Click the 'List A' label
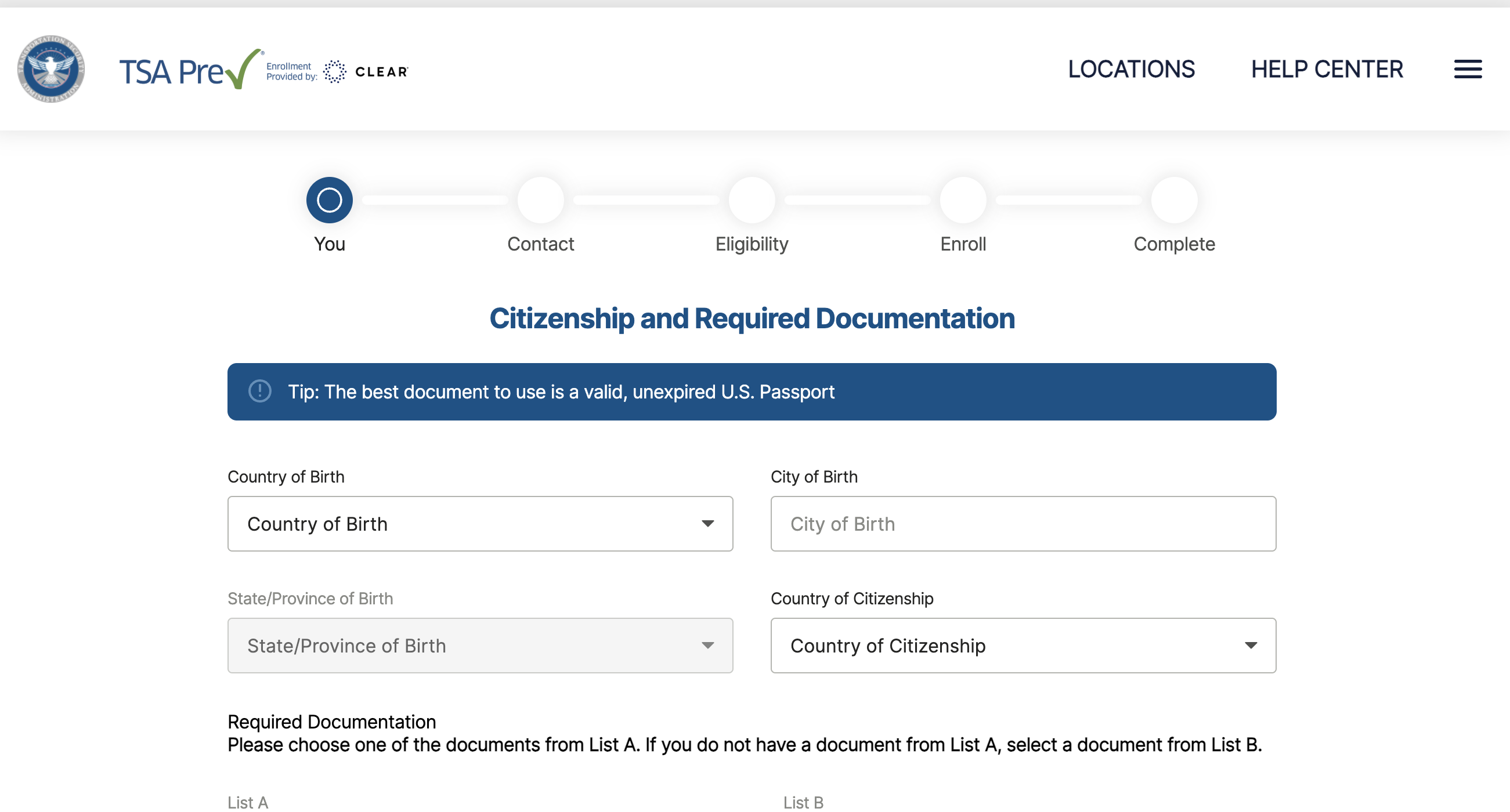 tap(248, 802)
